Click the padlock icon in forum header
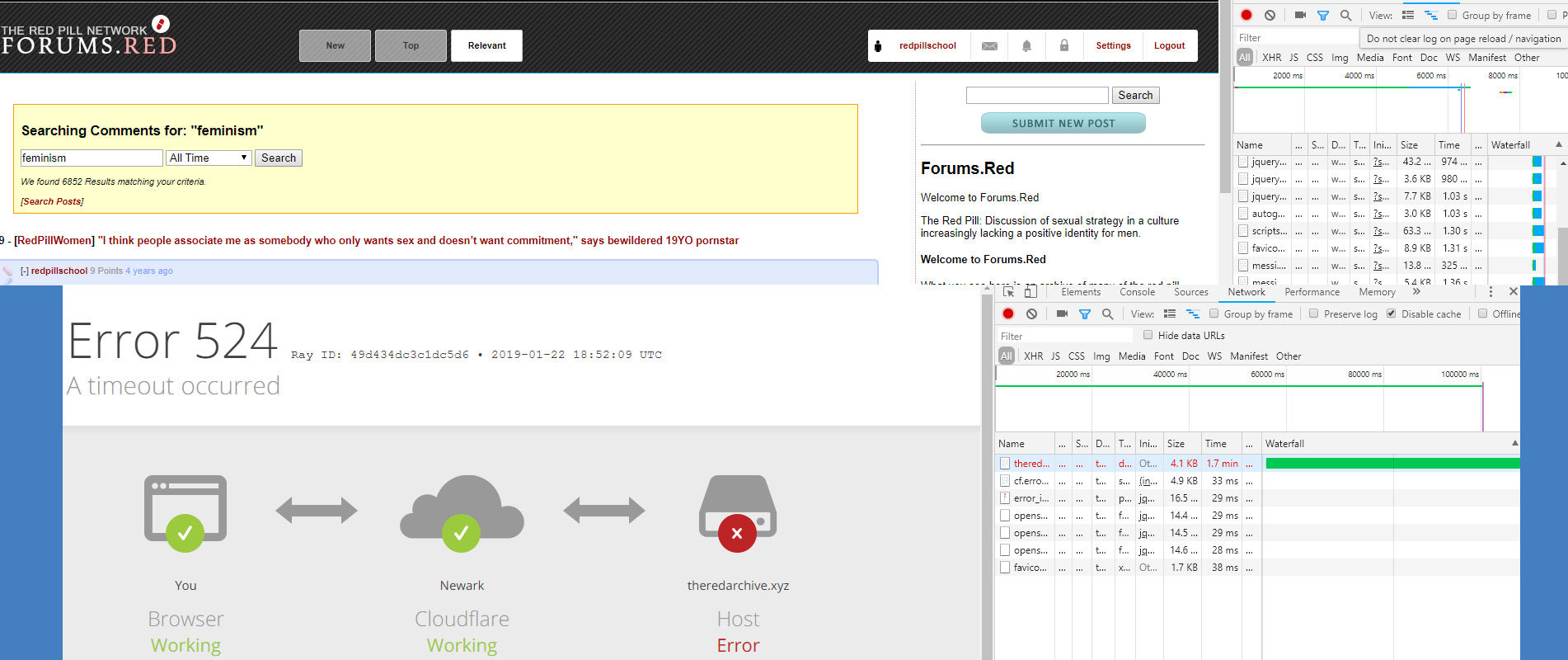 tap(1064, 45)
